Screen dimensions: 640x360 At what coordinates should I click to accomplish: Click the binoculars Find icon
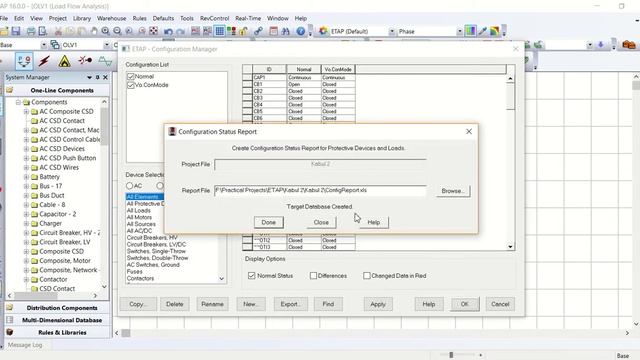(x=285, y=31)
